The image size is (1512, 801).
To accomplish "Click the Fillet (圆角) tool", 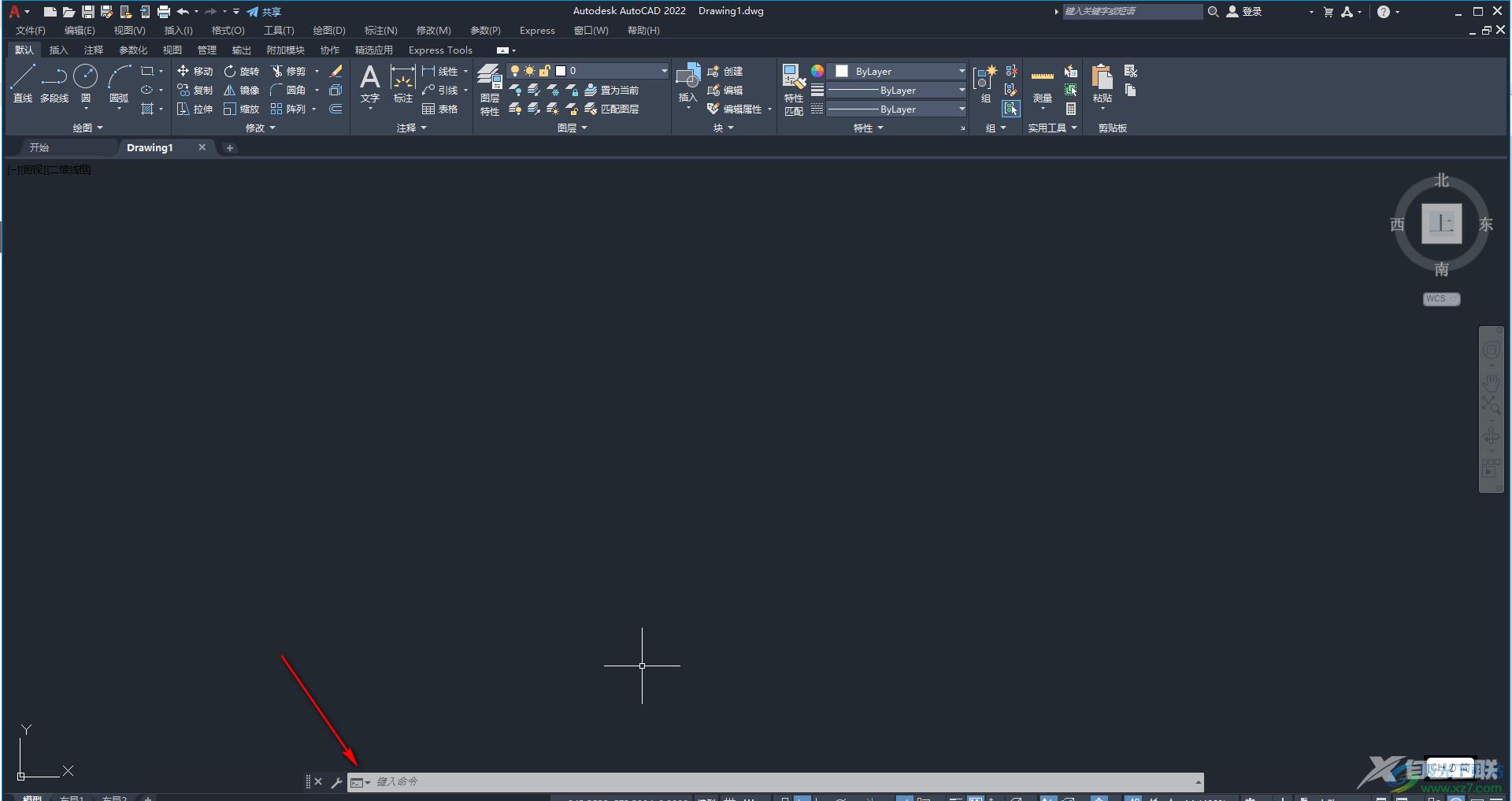I will (x=288, y=90).
